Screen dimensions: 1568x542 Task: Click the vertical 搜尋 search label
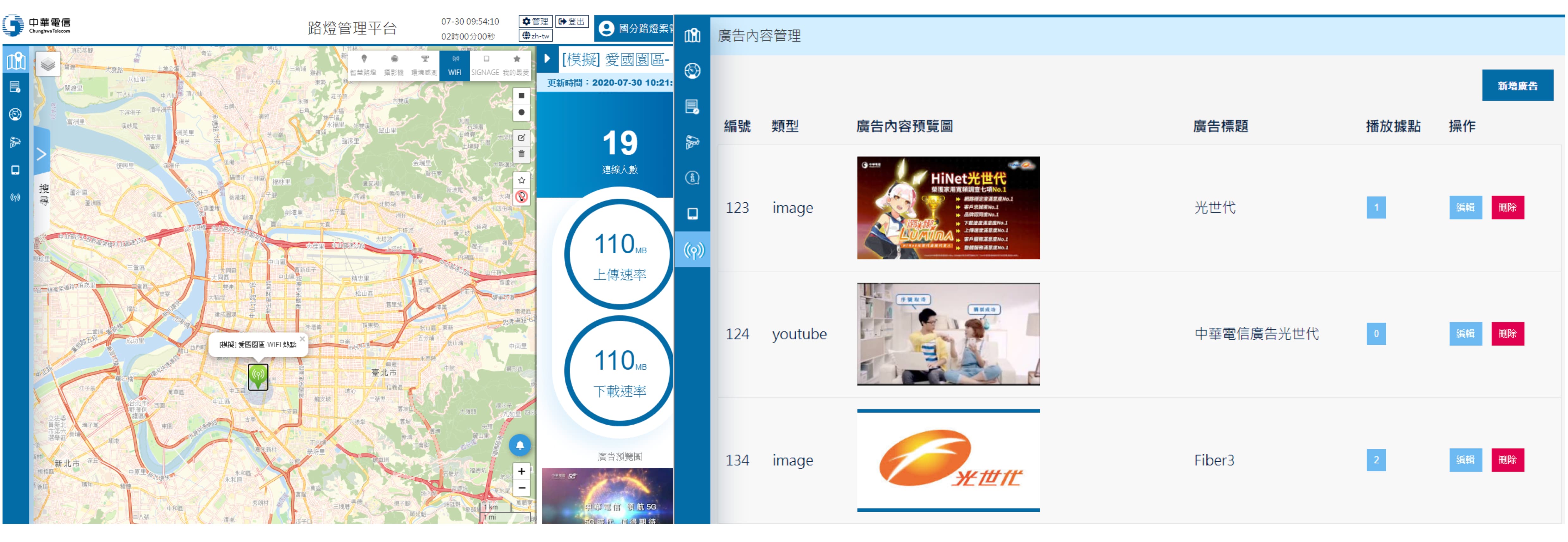[44, 194]
